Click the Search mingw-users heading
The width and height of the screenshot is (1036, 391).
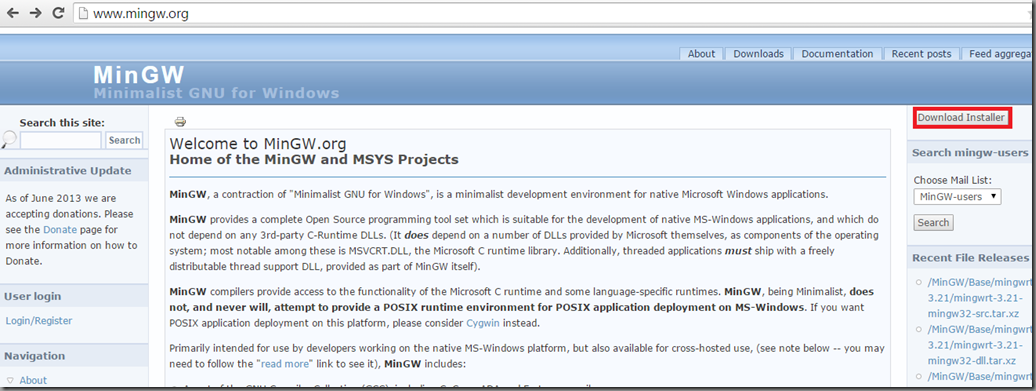point(971,153)
